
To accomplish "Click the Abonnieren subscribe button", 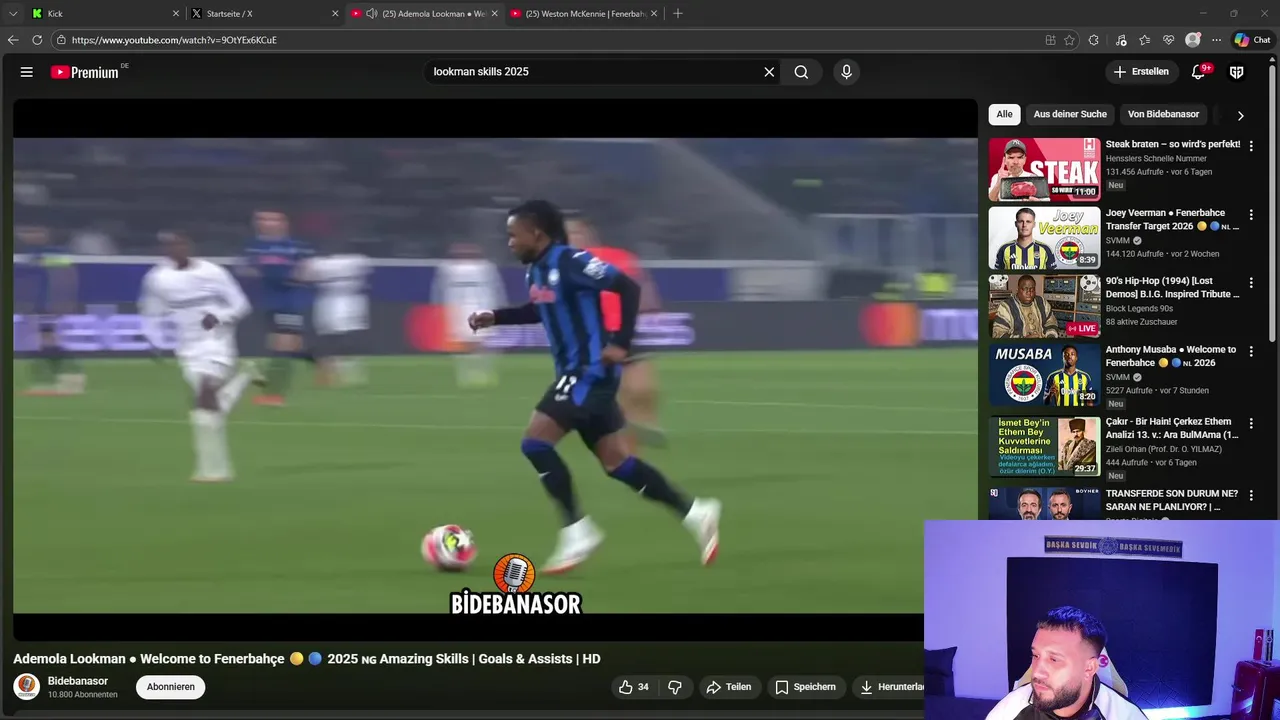I will (x=171, y=687).
